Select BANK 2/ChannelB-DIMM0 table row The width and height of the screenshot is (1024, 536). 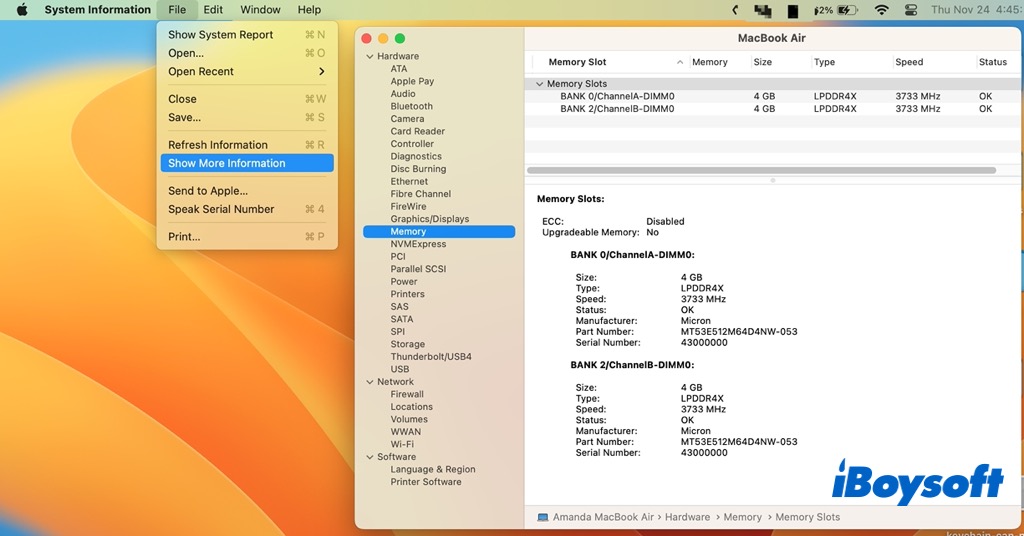[x=774, y=109]
